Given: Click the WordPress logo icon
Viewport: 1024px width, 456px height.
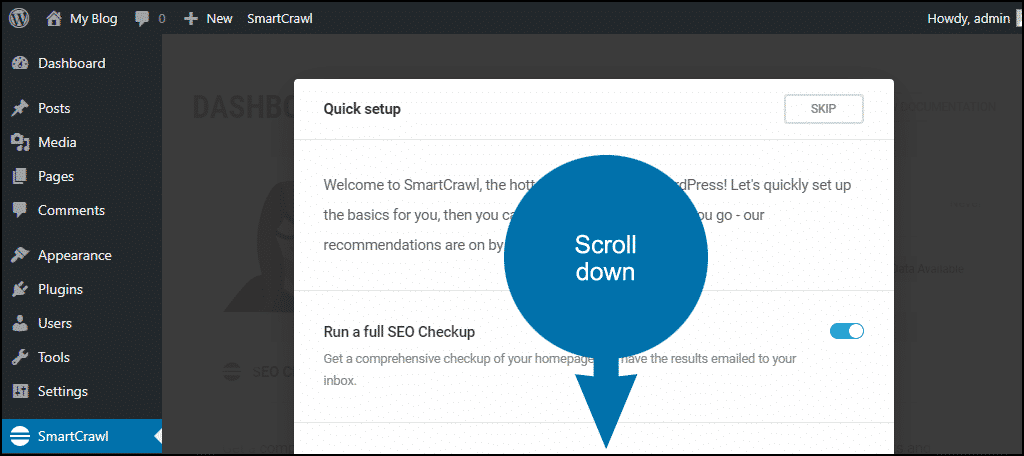Looking at the screenshot, I should tap(18, 18).
